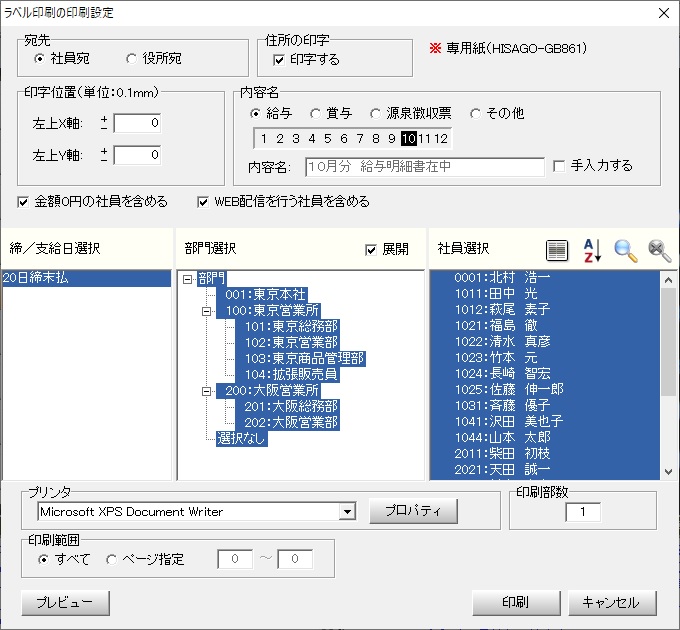Select the 社員宛 radio button

click(39, 58)
